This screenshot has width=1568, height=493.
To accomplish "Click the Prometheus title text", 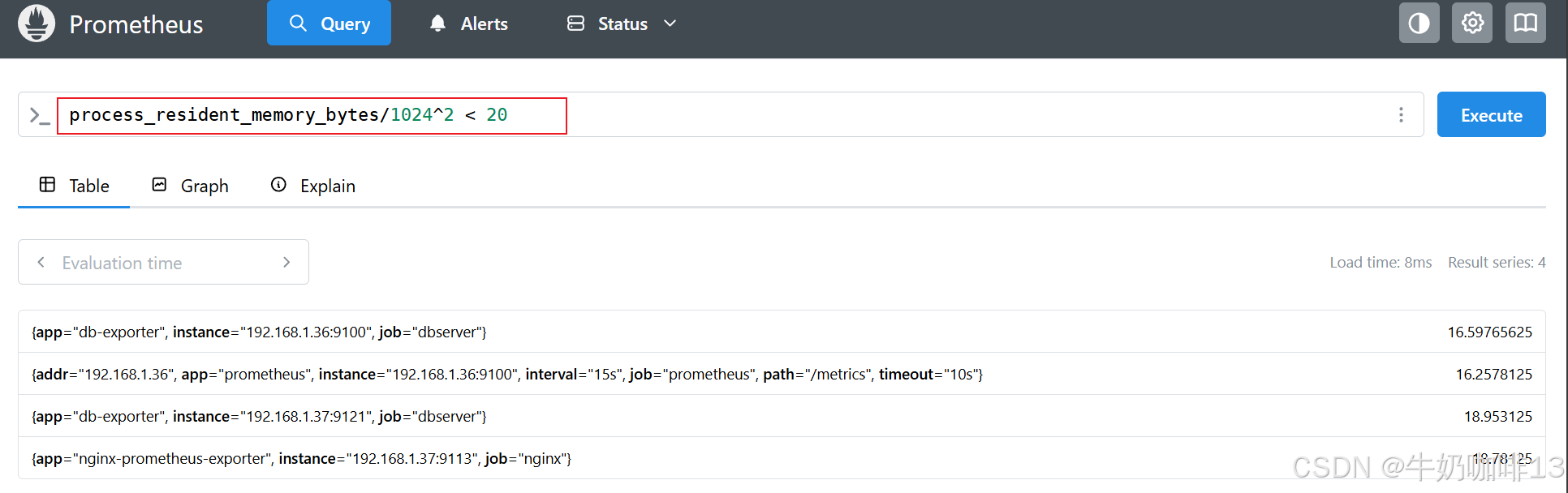I will tap(136, 24).
